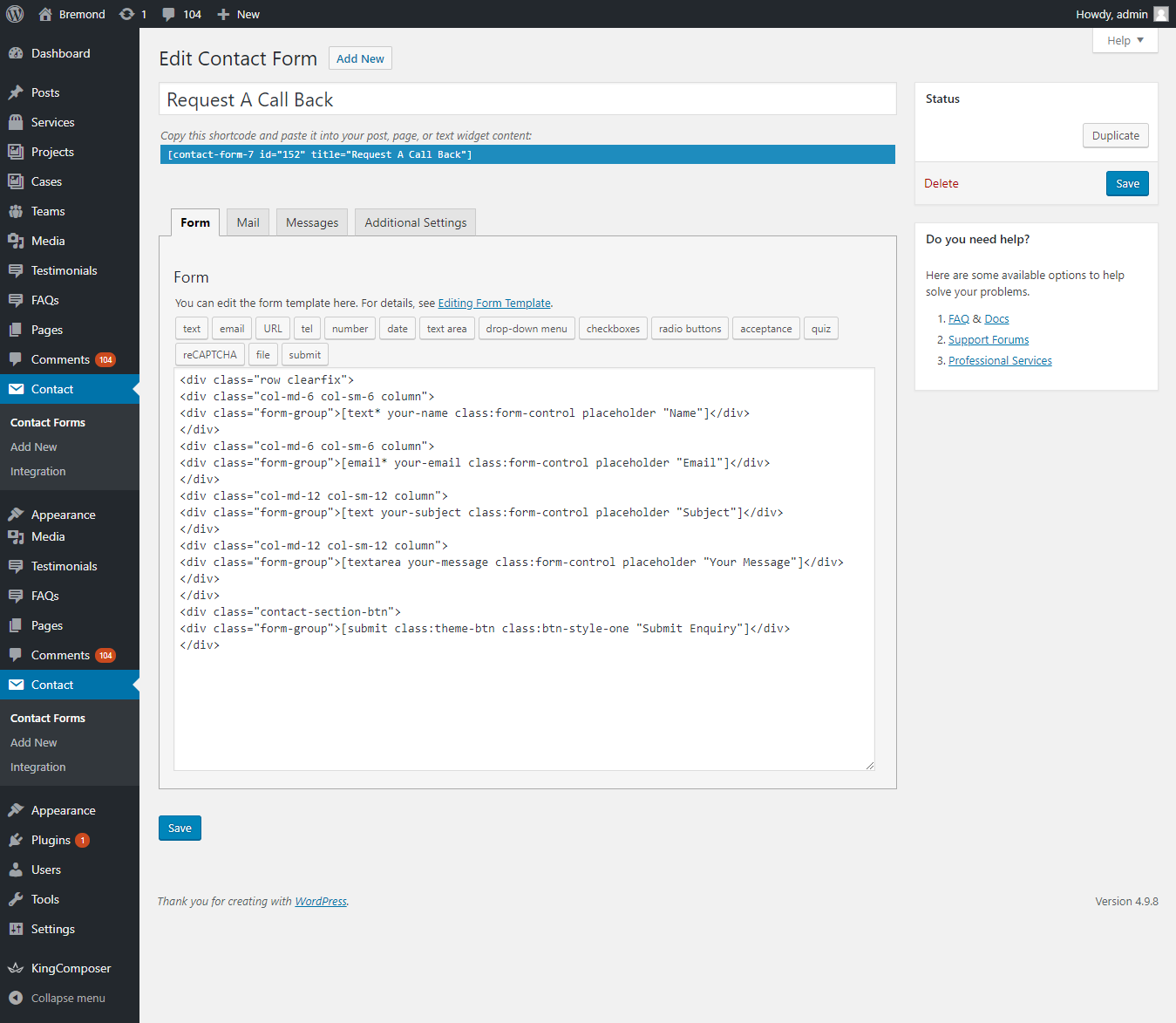This screenshot has height=1023, width=1176.
Task: Open Dashboard from the sidebar
Action: pyautogui.click(x=60, y=53)
